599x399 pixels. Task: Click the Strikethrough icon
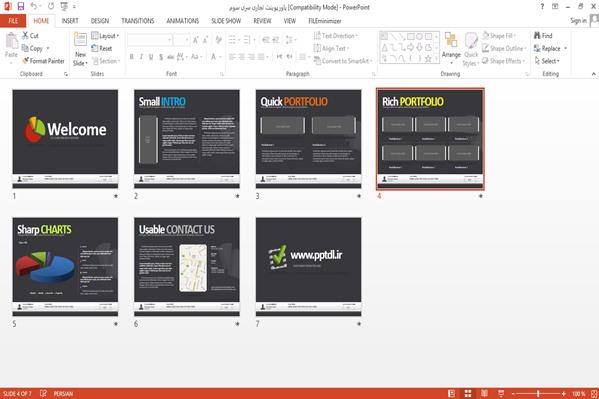(170, 57)
